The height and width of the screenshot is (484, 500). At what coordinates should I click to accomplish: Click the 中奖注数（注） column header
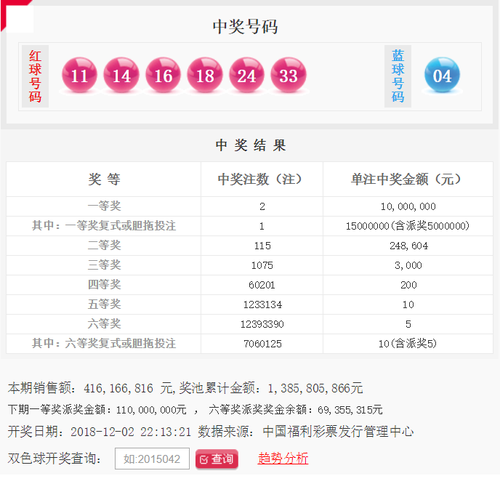(x=262, y=179)
